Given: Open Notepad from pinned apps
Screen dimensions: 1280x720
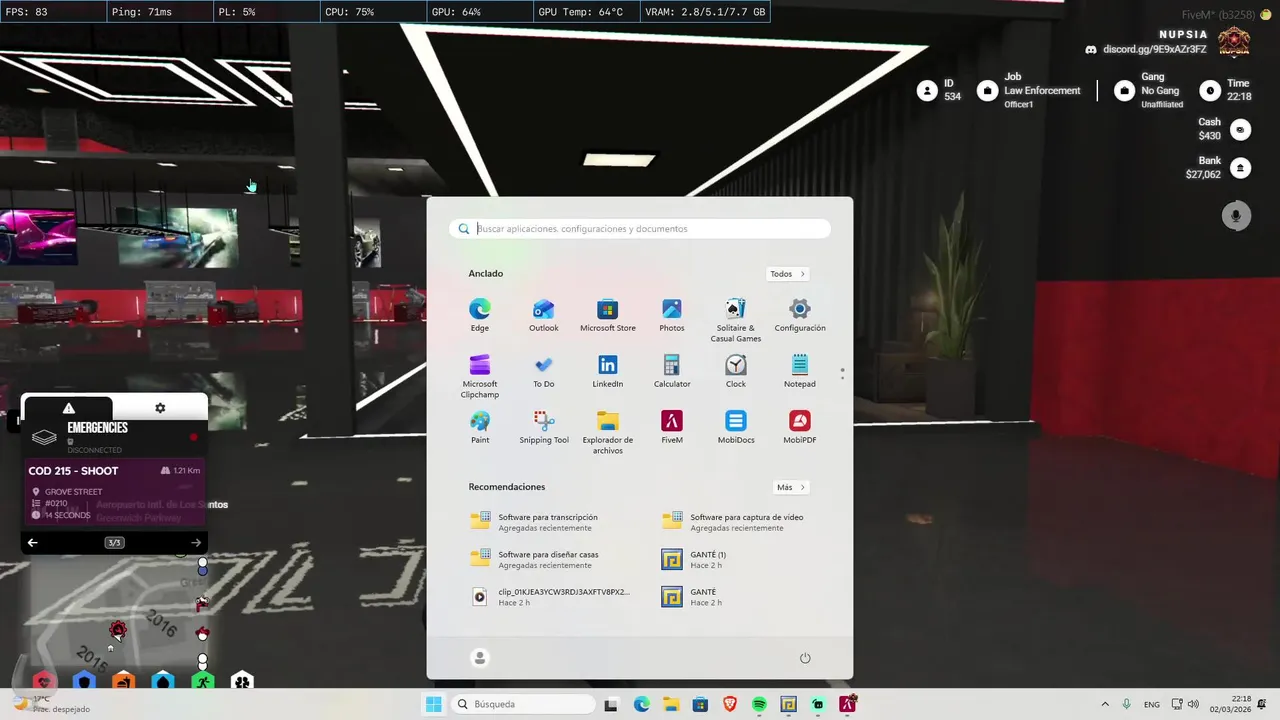Looking at the screenshot, I should pyautogui.click(x=800, y=371).
